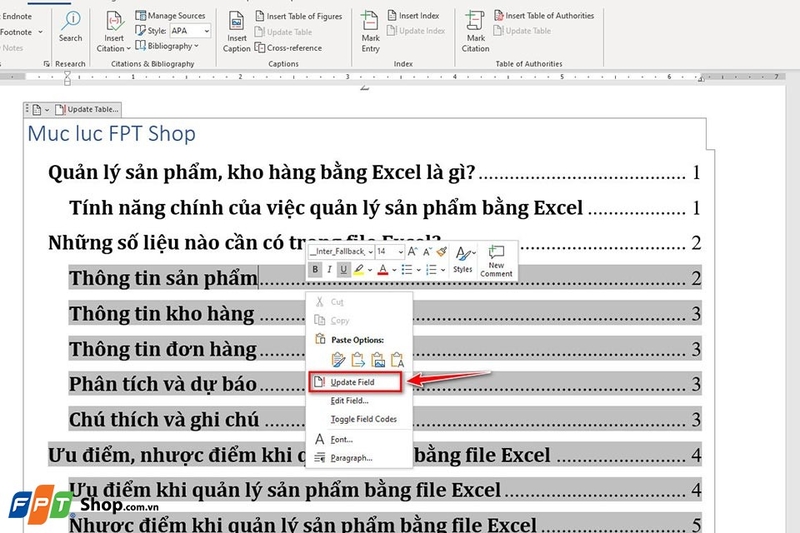Toggle Bold in mini toolbar
The image size is (800, 533).
tap(315, 269)
